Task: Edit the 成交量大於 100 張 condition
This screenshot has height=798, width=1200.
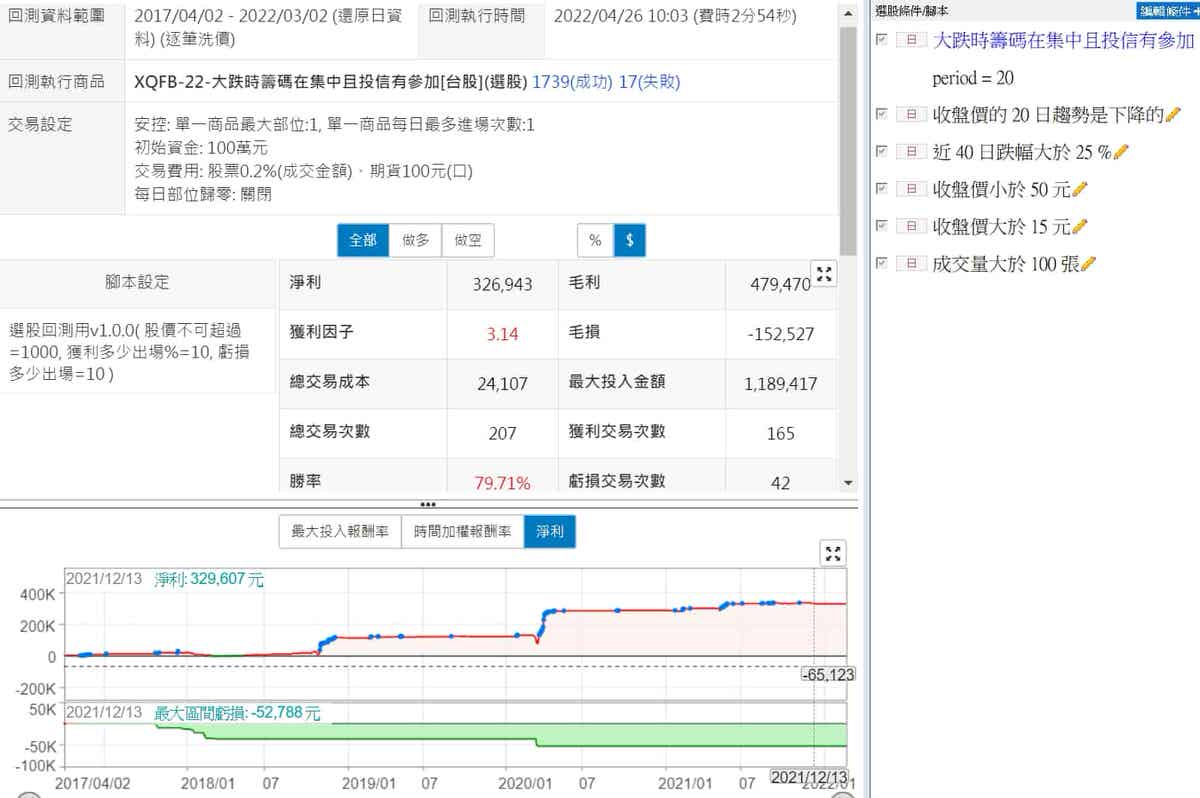Action: point(1089,264)
